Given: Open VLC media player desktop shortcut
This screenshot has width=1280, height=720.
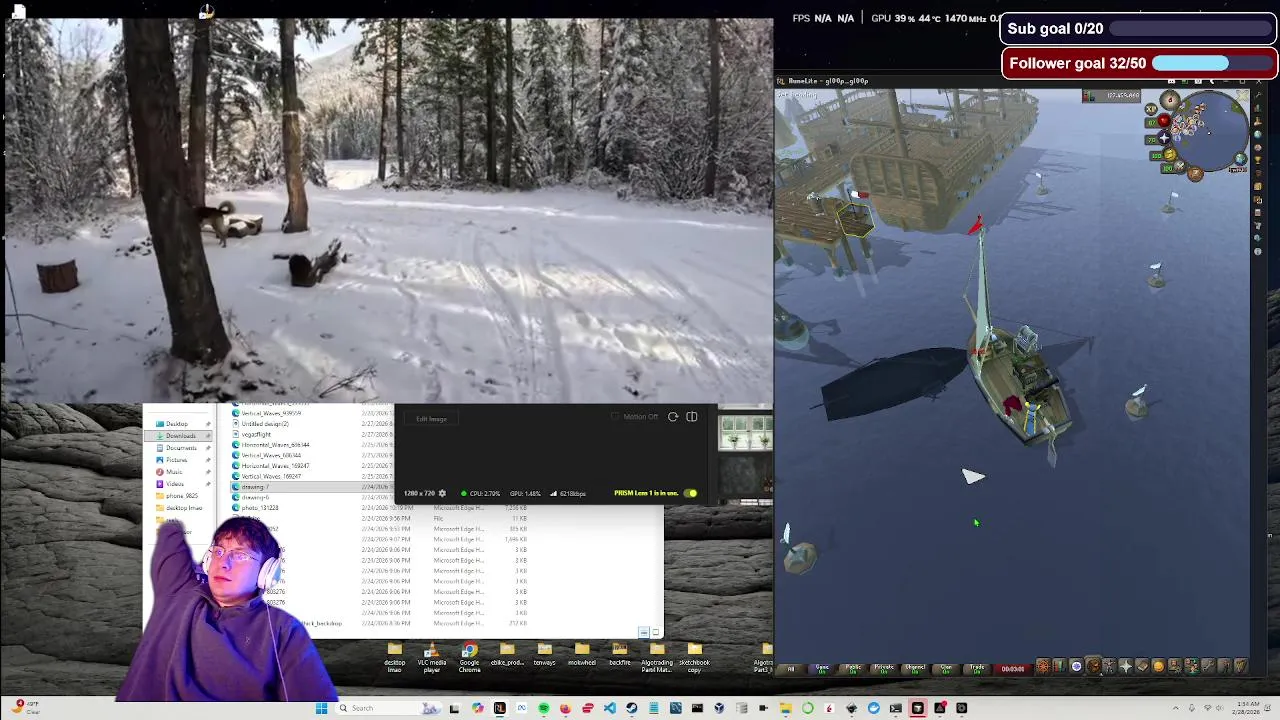Looking at the screenshot, I should 432,656.
